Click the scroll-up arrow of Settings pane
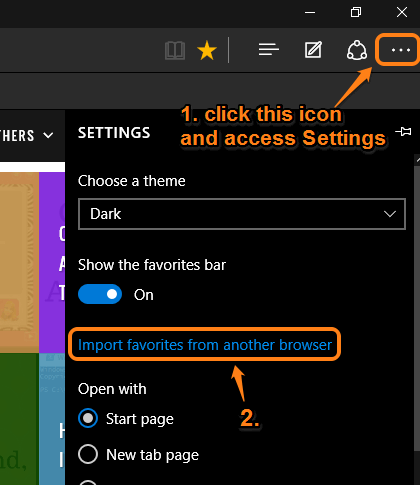Image resolution: width=420 pixels, height=485 pixels. tap(417, 160)
